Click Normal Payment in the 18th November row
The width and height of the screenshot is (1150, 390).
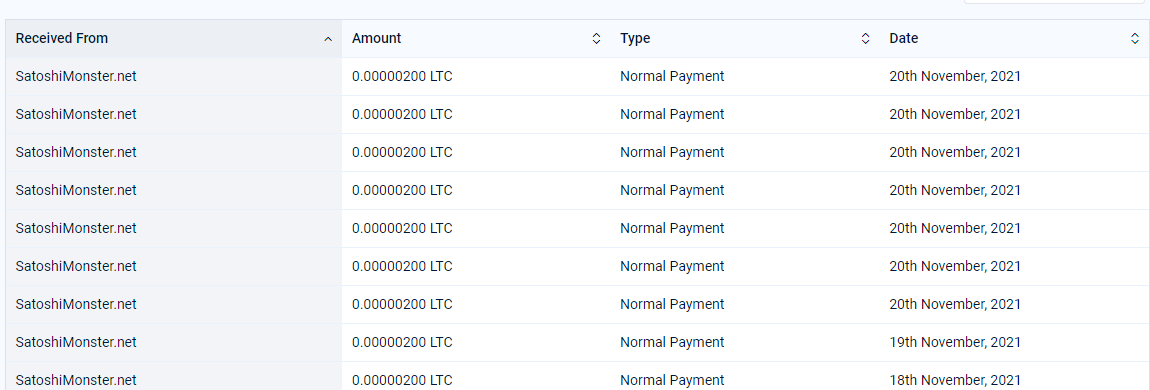tap(672, 380)
